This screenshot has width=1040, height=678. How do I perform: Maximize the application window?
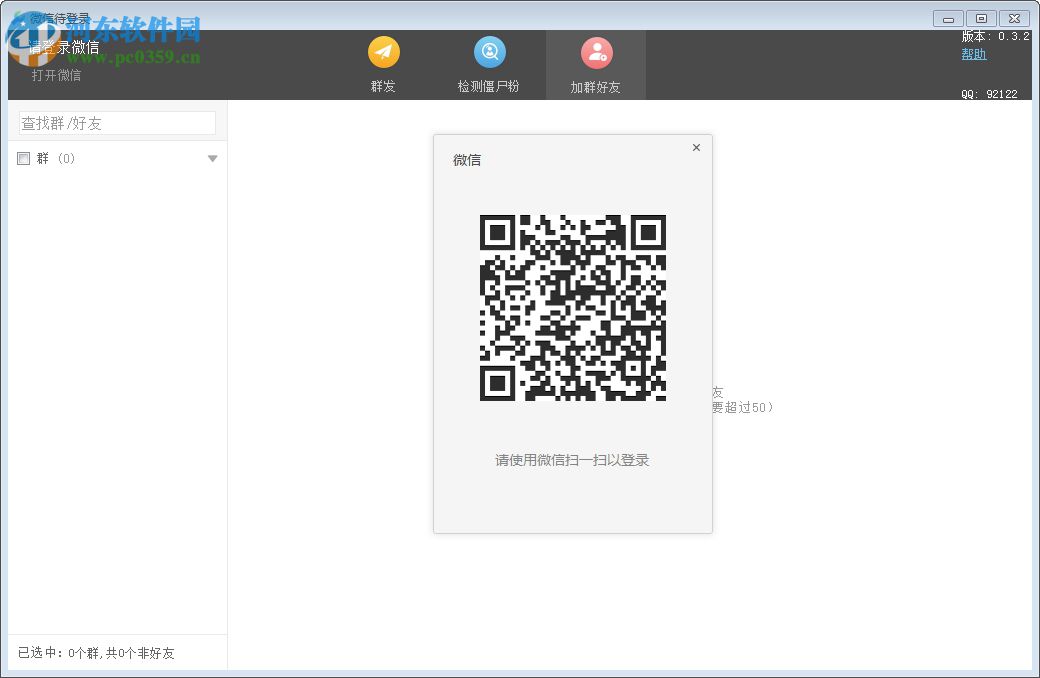(981, 19)
